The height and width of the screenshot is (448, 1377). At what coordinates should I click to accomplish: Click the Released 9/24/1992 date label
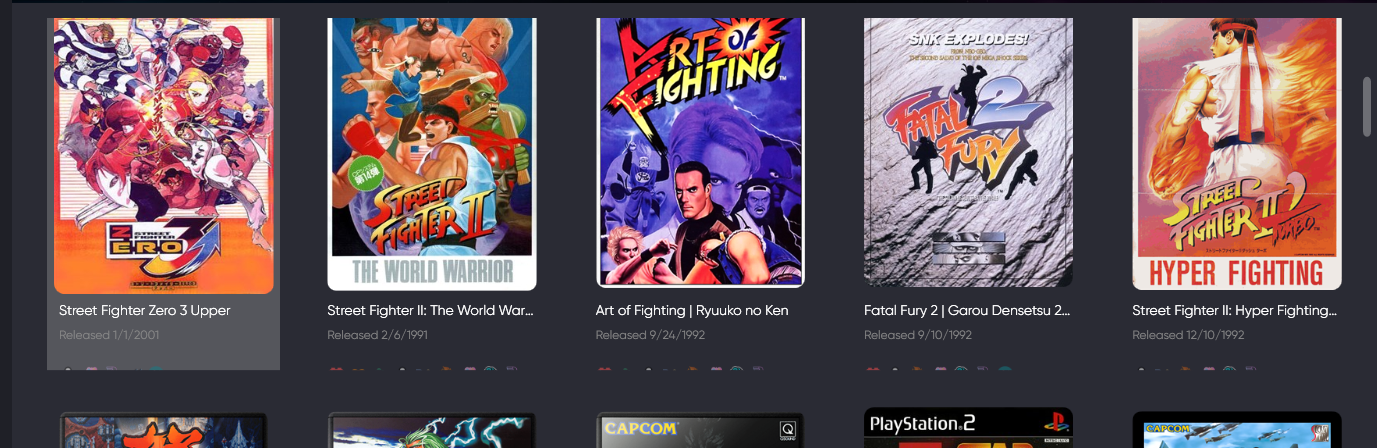click(651, 335)
